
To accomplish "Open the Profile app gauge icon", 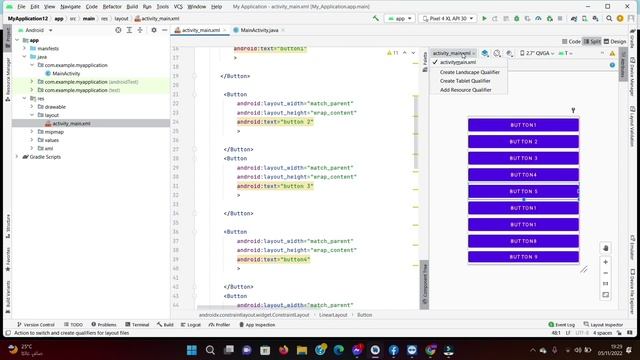I will [x=538, y=18].
